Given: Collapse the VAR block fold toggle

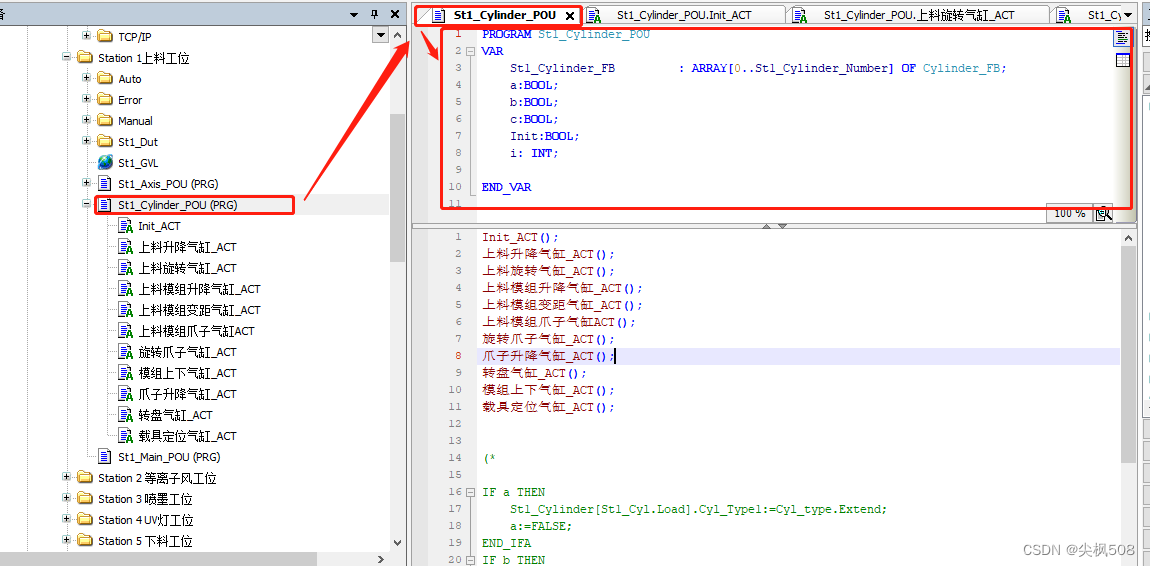Looking at the screenshot, I should coord(470,51).
